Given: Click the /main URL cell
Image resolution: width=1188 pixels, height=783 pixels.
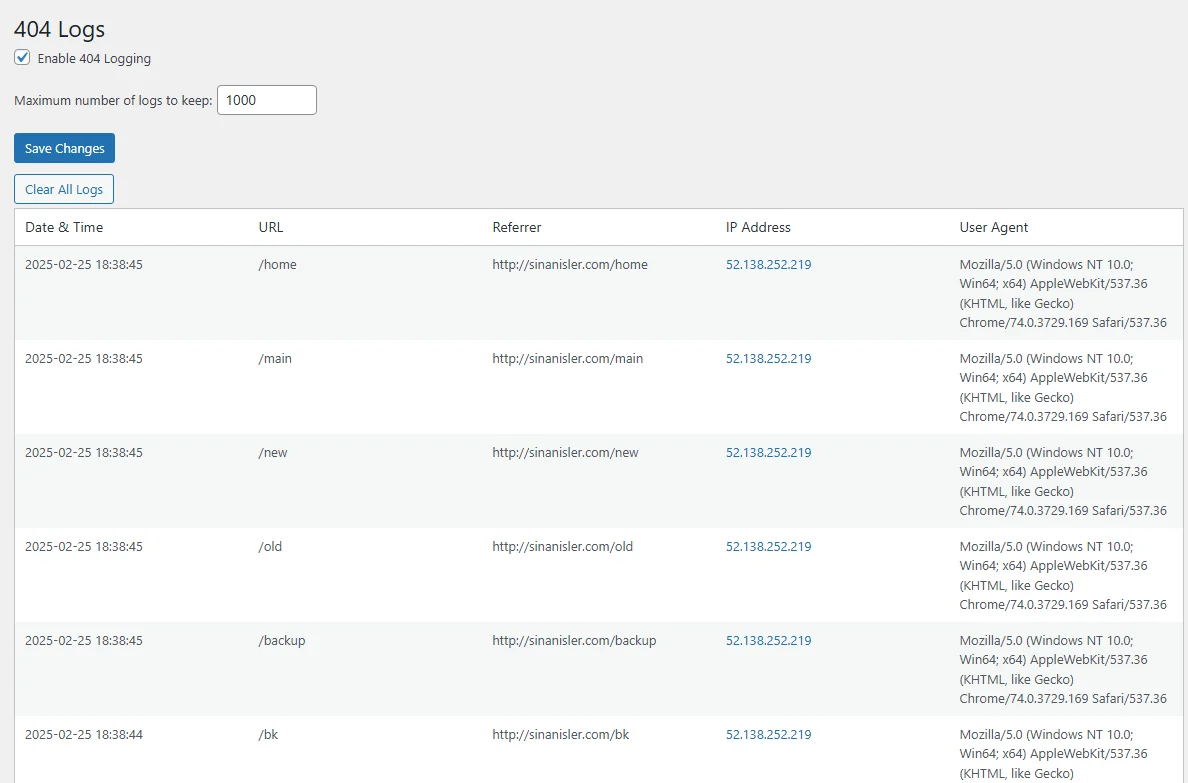Looking at the screenshot, I should pos(275,359).
